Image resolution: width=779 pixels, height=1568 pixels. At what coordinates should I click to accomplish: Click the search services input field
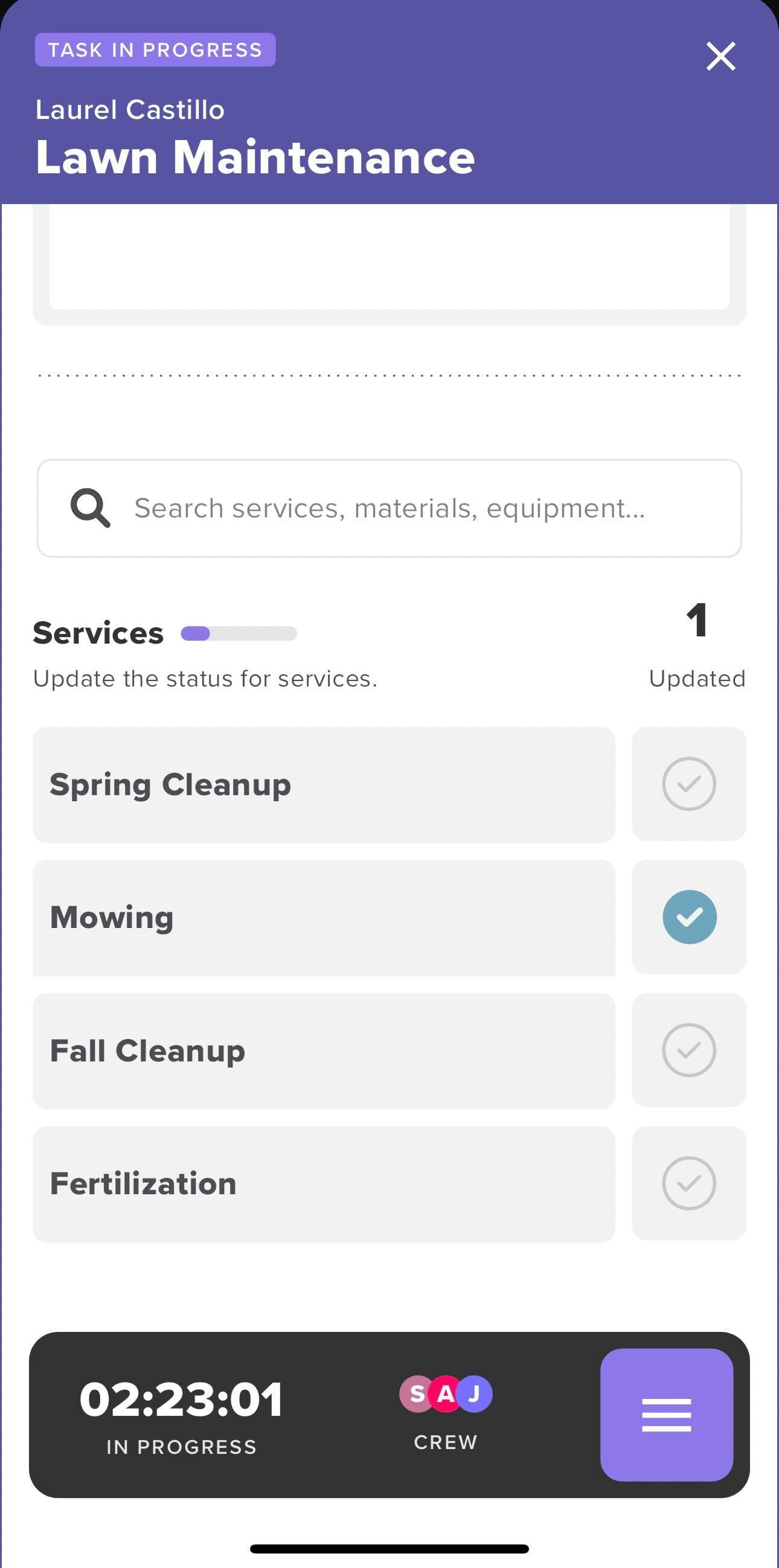tap(389, 508)
